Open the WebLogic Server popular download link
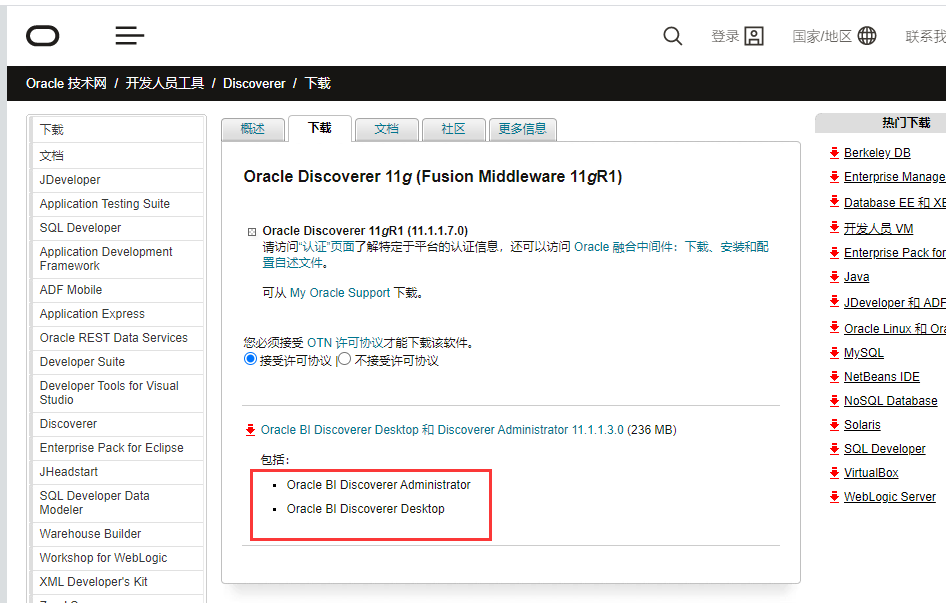The image size is (946, 603). point(889,497)
